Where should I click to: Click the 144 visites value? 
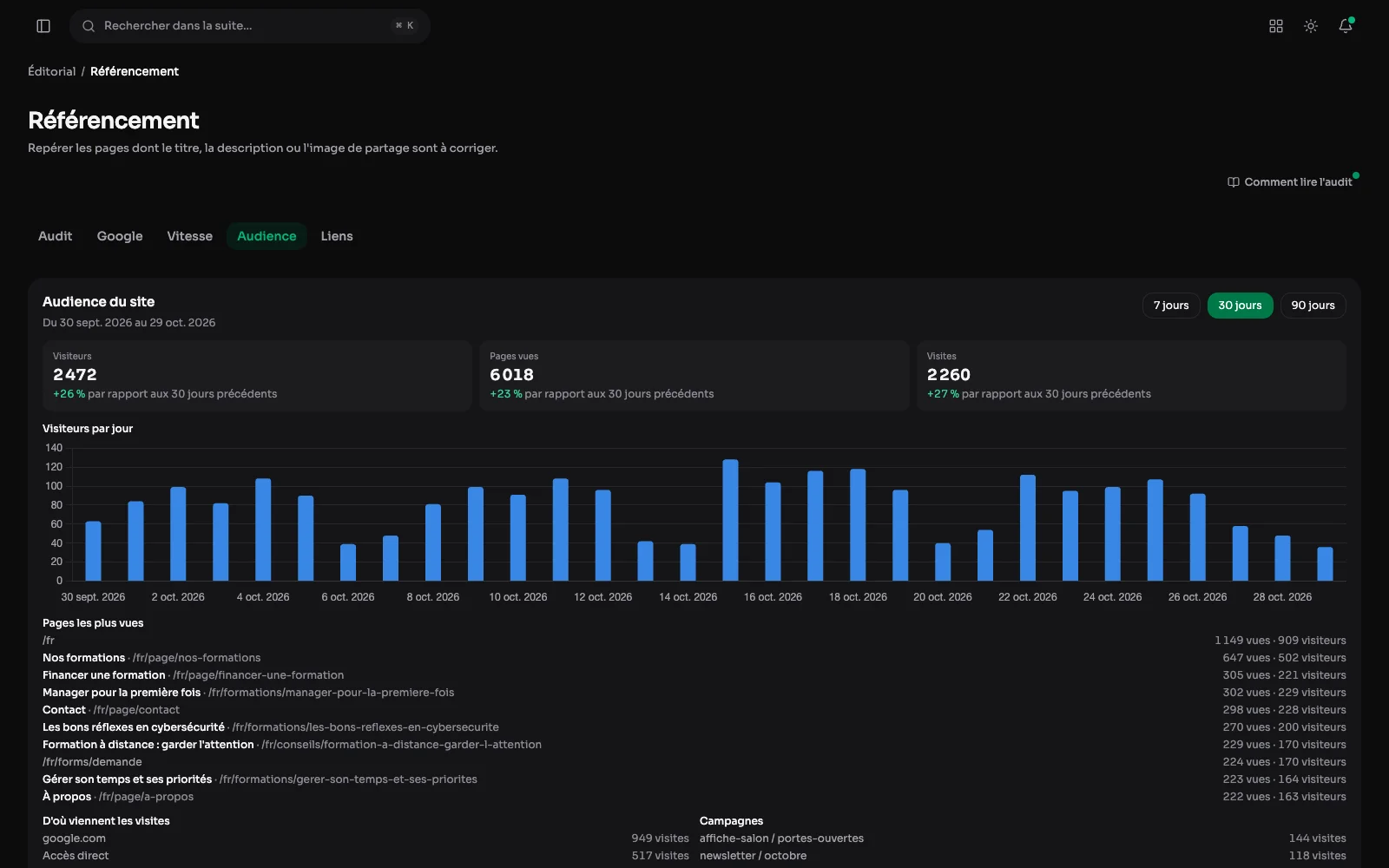(x=1318, y=838)
